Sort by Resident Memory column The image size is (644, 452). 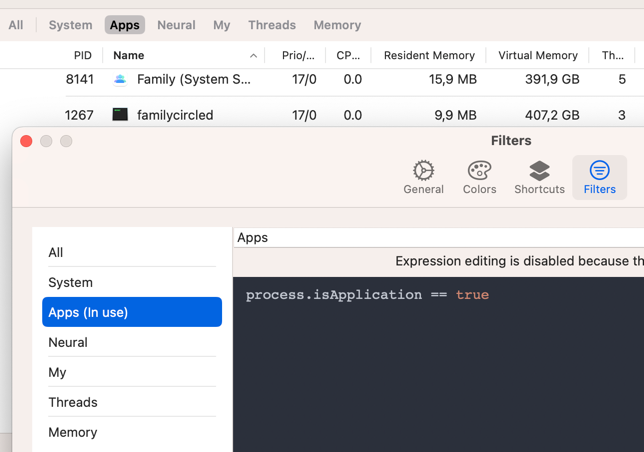pyautogui.click(x=428, y=55)
